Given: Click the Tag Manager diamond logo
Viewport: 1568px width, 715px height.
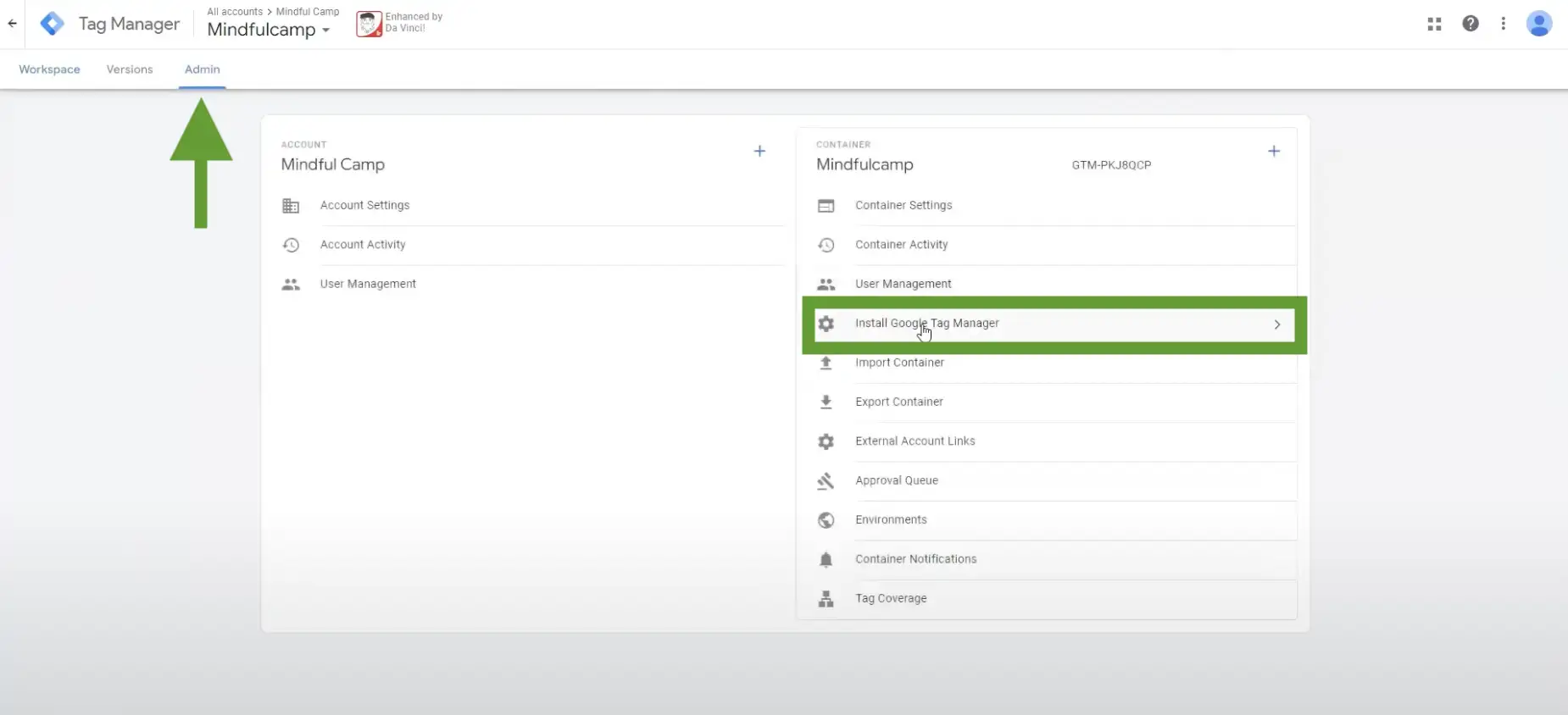Looking at the screenshot, I should 53,24.
